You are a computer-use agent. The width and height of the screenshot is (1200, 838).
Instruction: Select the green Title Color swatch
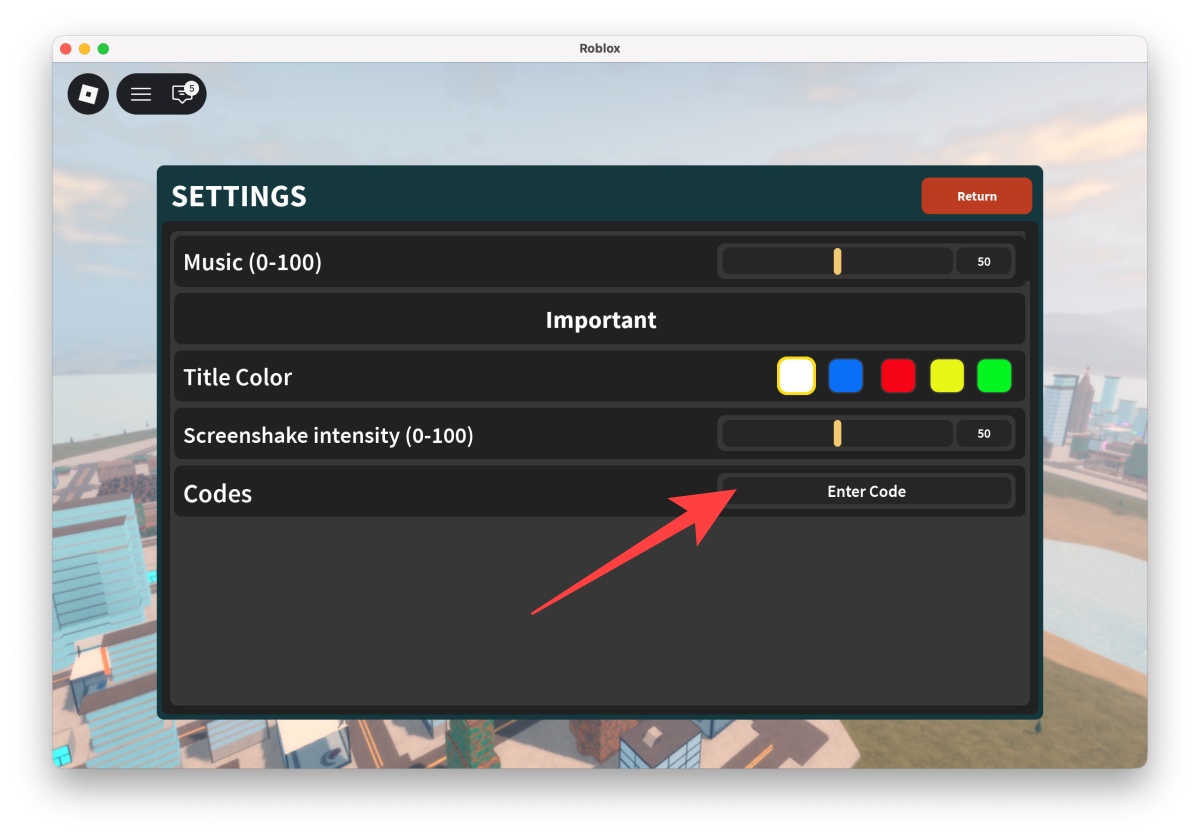[994, 376]
